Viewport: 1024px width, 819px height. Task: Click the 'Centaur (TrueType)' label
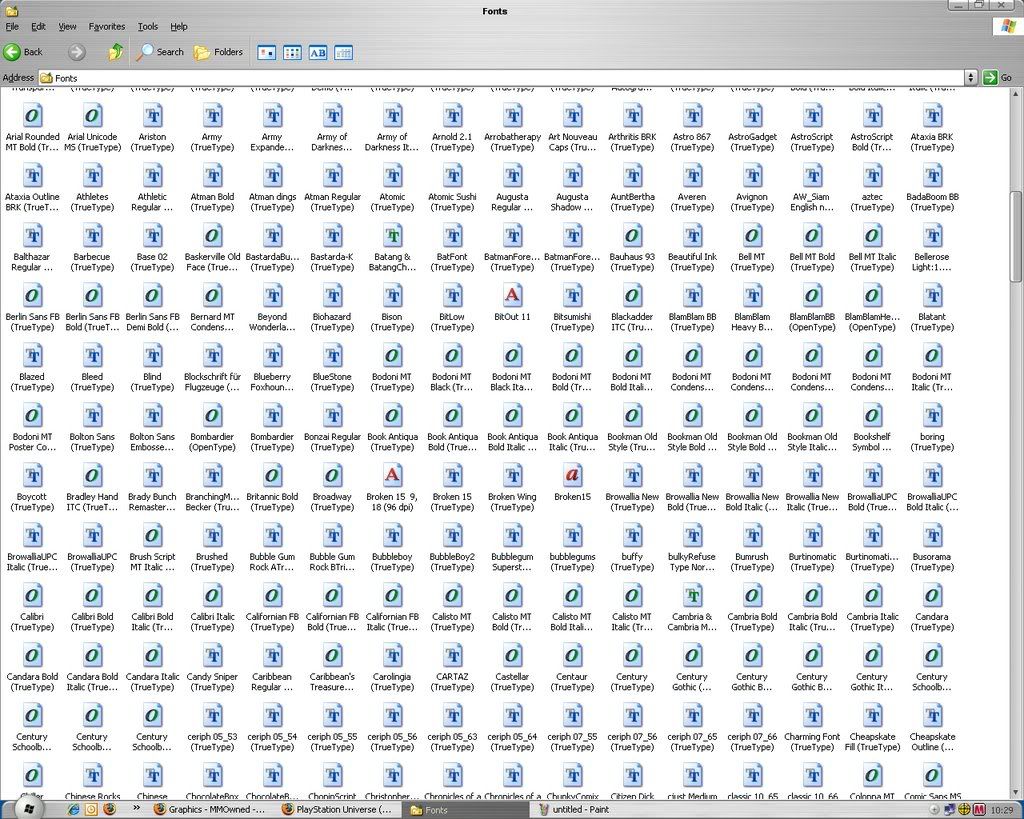coord(572,682)
